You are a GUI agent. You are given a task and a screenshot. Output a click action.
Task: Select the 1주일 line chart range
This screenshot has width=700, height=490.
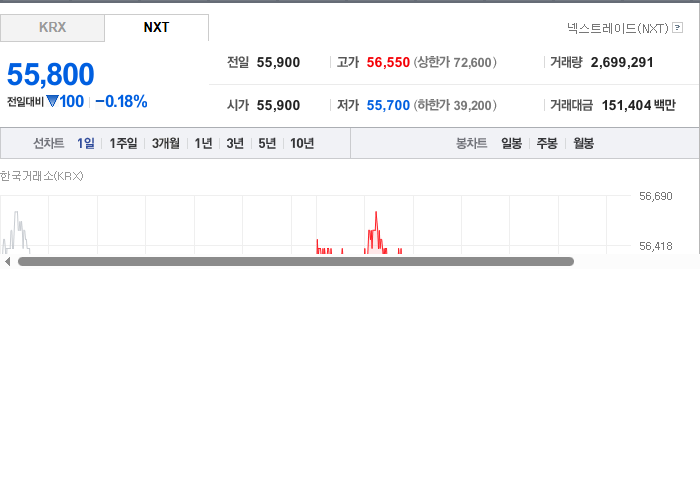tap(123, 143)
